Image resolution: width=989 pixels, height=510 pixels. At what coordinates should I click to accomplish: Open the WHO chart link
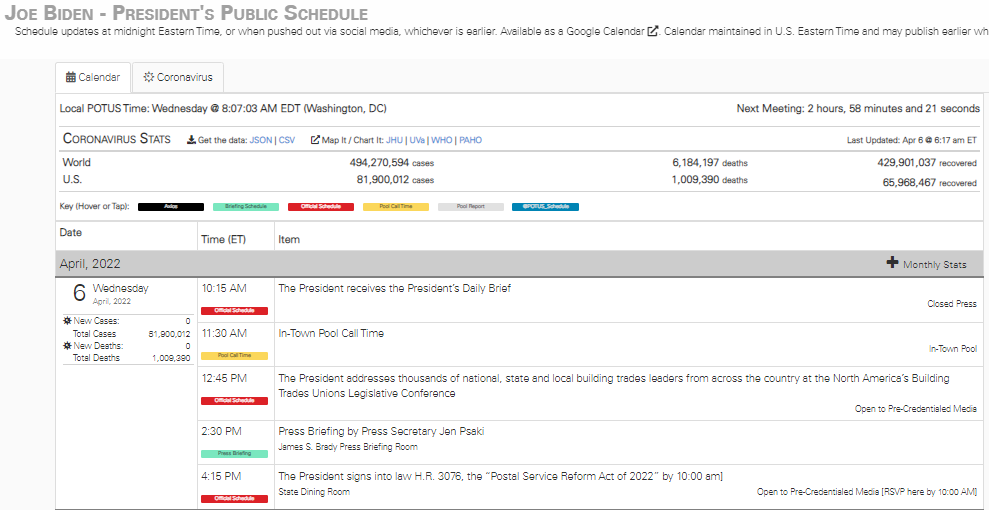[x=441, y=140]
